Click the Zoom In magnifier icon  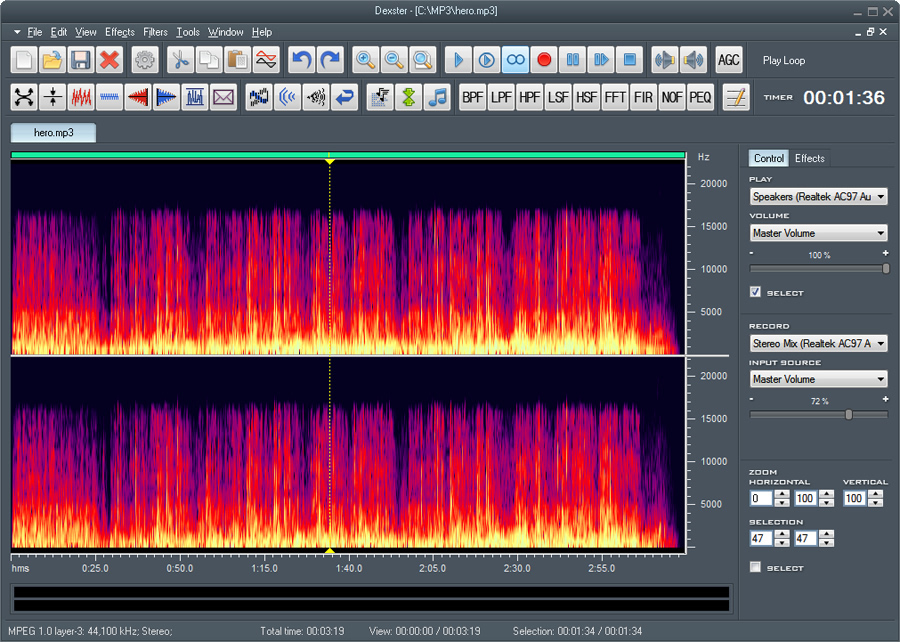[366, 60]
